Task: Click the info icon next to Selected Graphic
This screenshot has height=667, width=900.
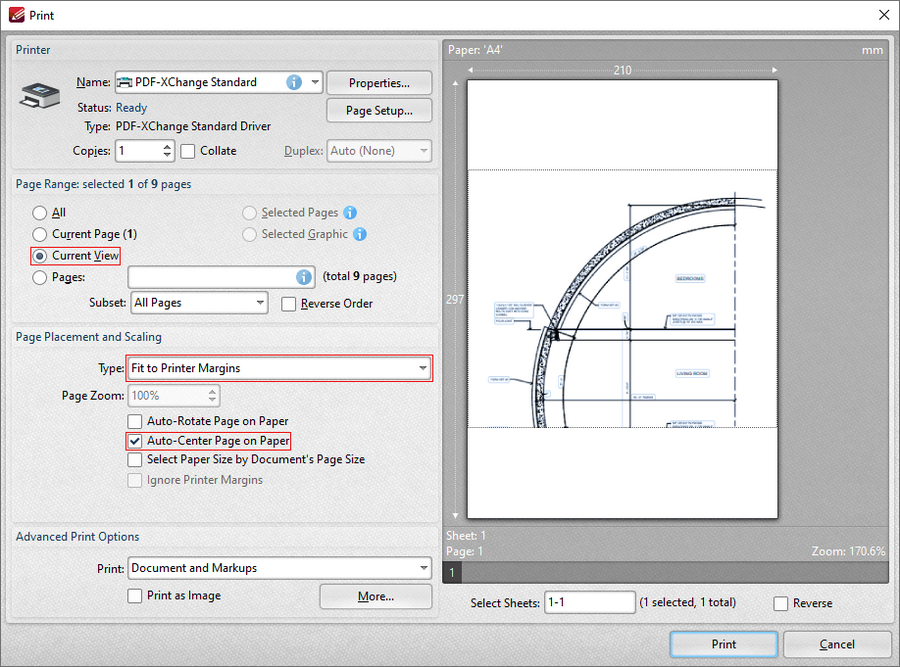Action: pyautogui.click(x=360, y=234)
